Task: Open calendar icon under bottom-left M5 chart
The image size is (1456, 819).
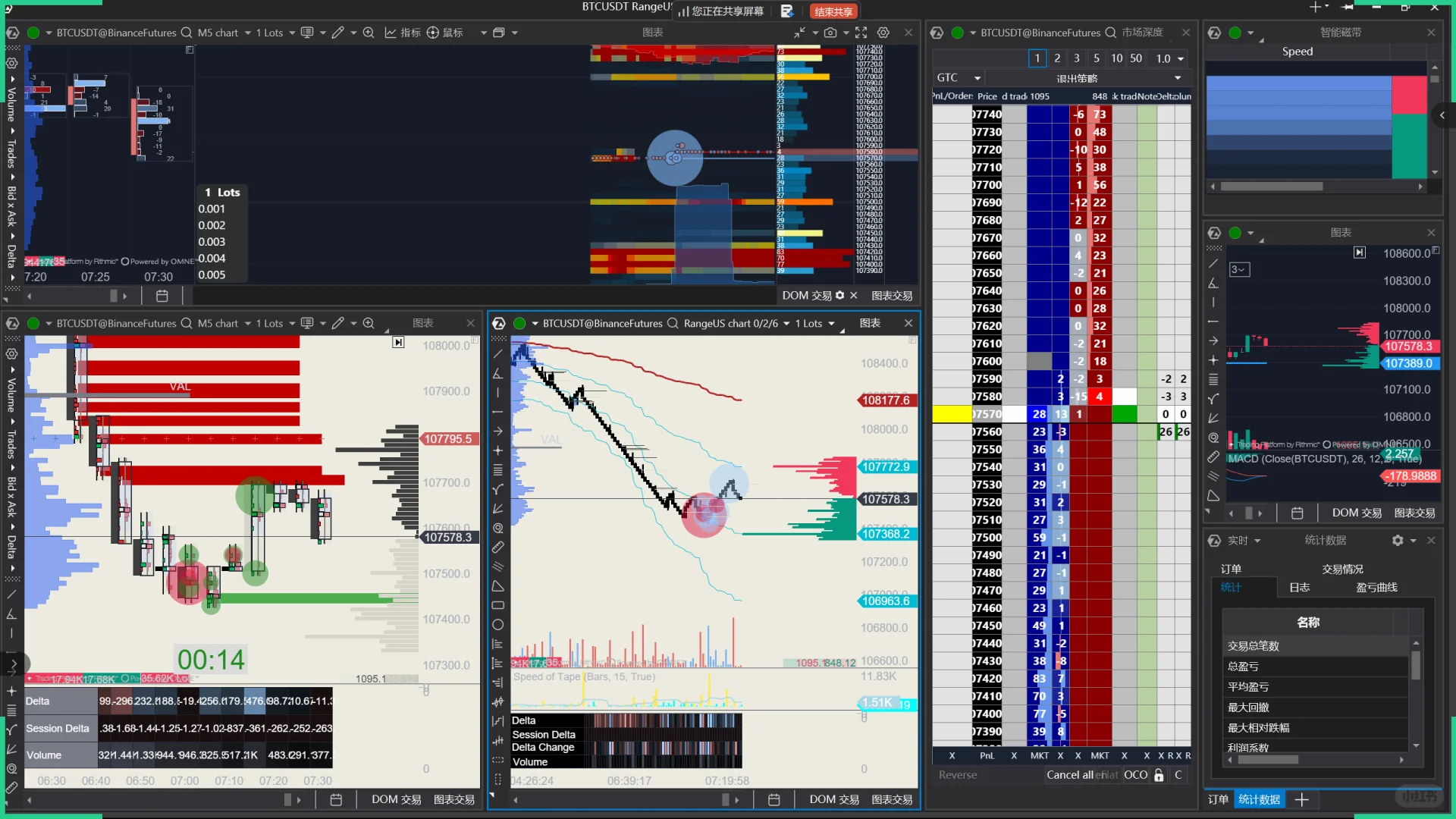Action: (x=336, y=800)
